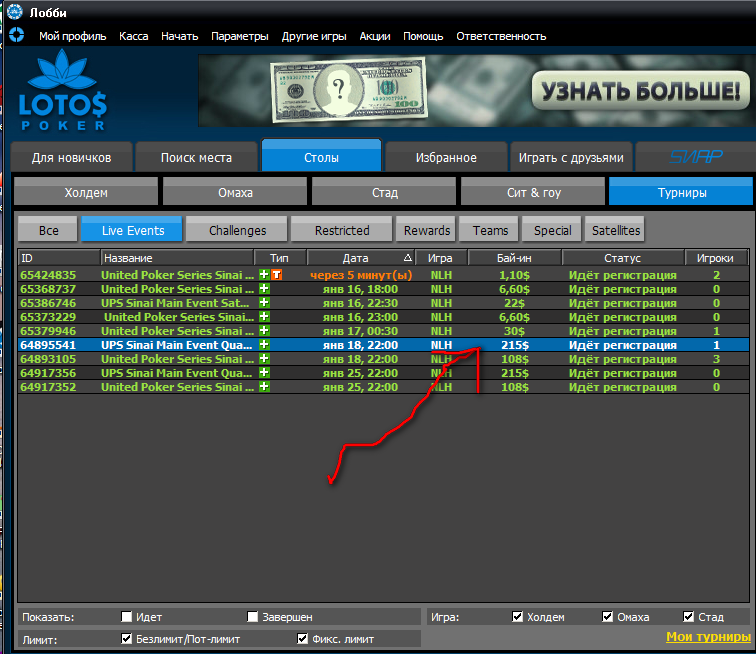Click the Lotos Poker logo
756x654 pixels.
pos(63,90)
